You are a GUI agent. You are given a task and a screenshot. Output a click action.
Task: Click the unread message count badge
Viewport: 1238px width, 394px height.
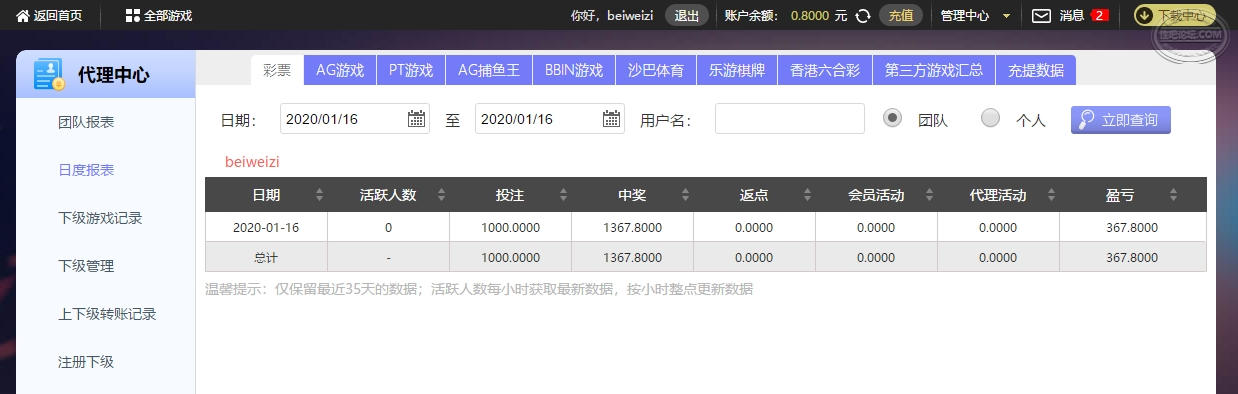(x=1100, y=15)
